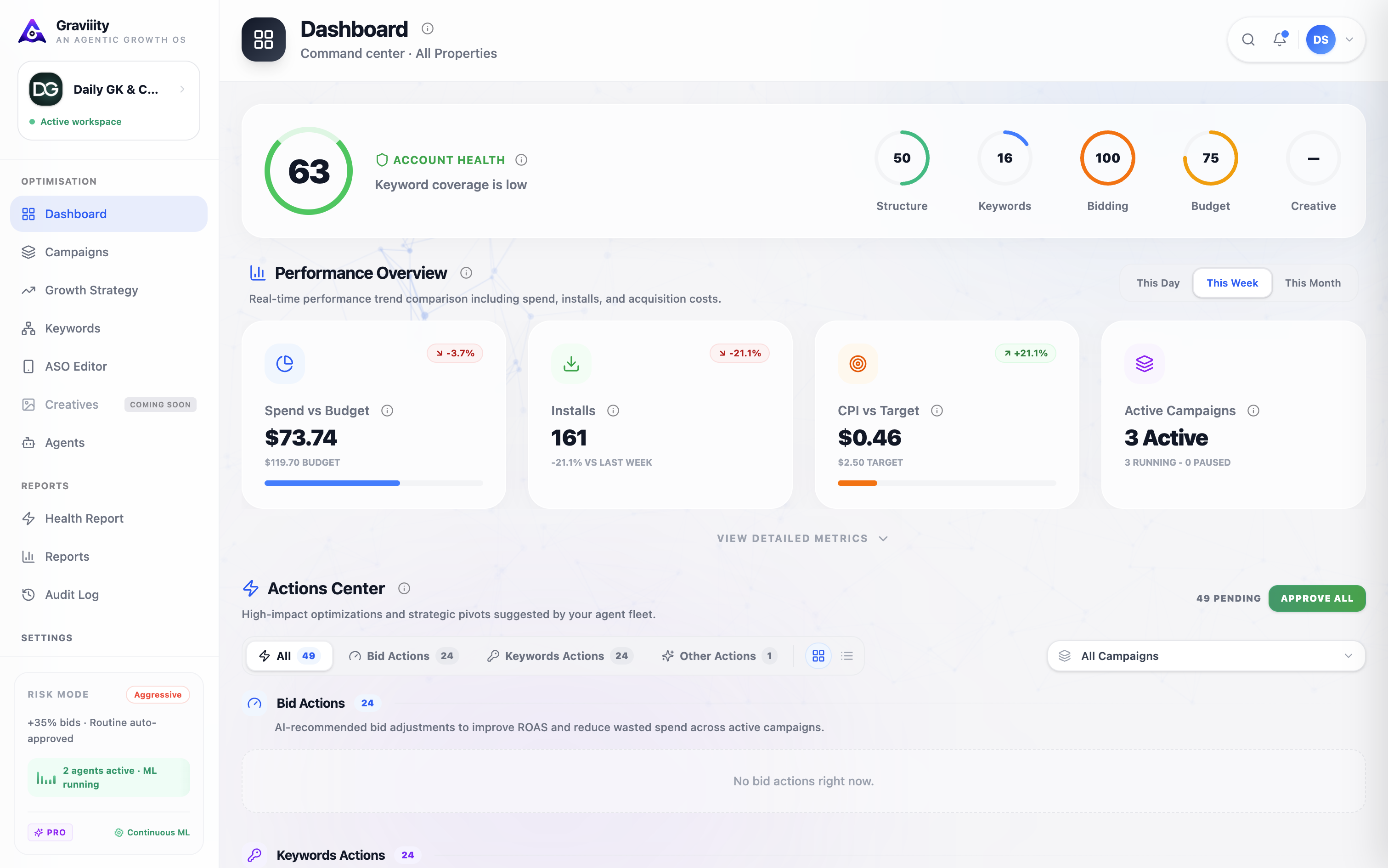Open Audit Log in the sidebar

108,595
